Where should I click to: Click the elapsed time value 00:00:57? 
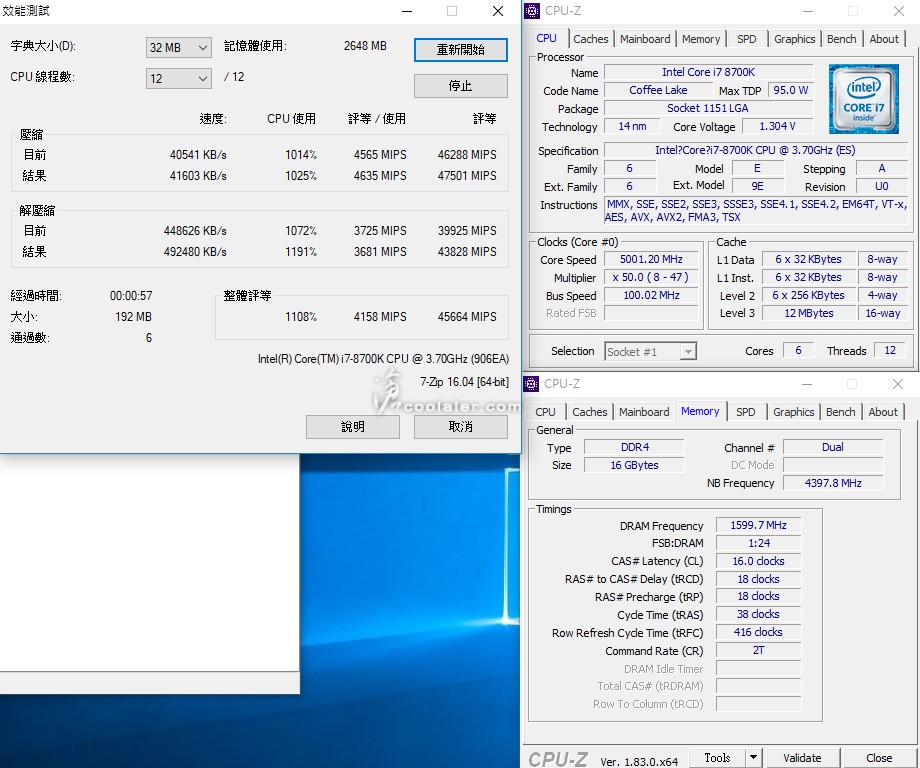pos(131,296)
